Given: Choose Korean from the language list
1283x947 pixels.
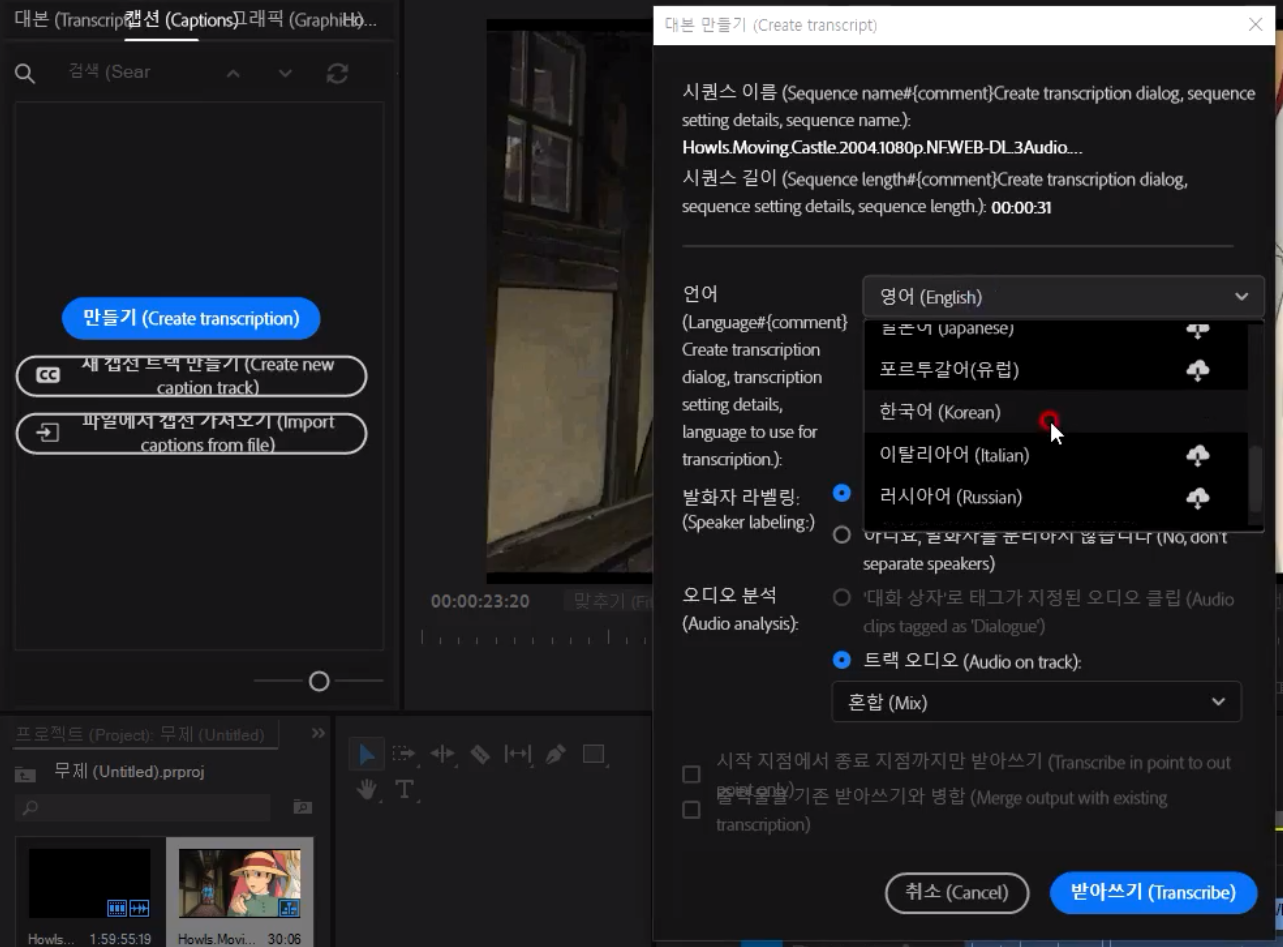Looking at the screenshot, I should (x=1056, y=412).
